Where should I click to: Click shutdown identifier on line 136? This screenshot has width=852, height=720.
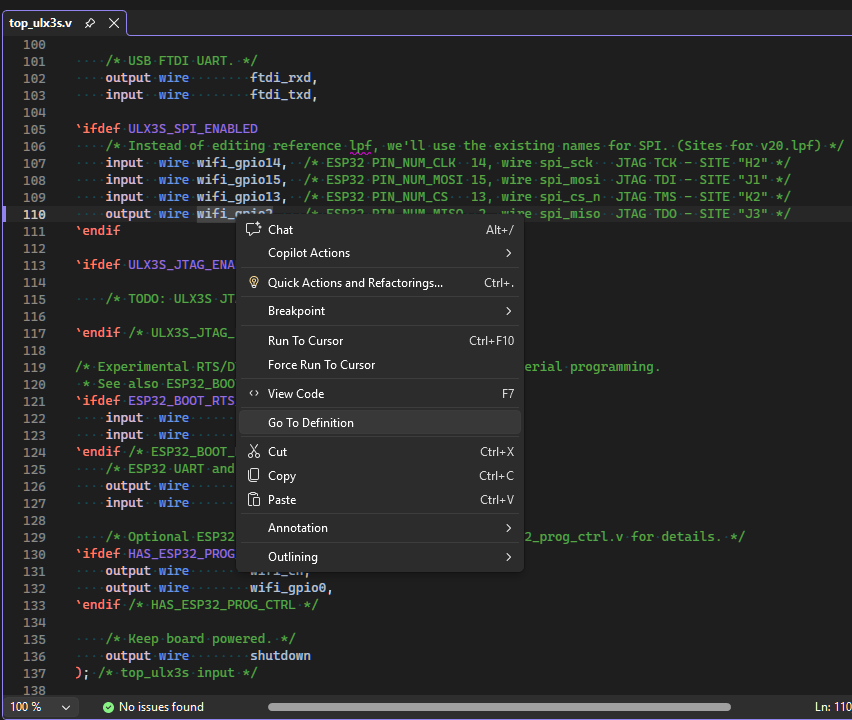click(280, 655)
